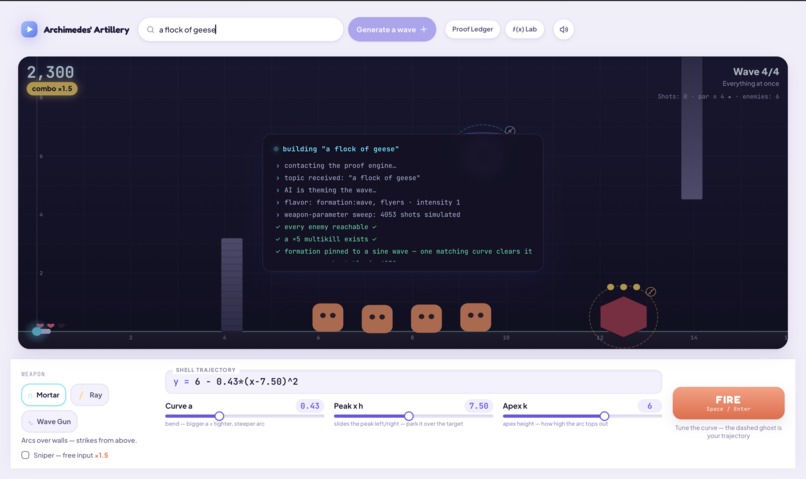Image resolution: width=806 pixels, height=479 pixels.
Task: Click the Apex k value 6
Action: coord(649,406)
